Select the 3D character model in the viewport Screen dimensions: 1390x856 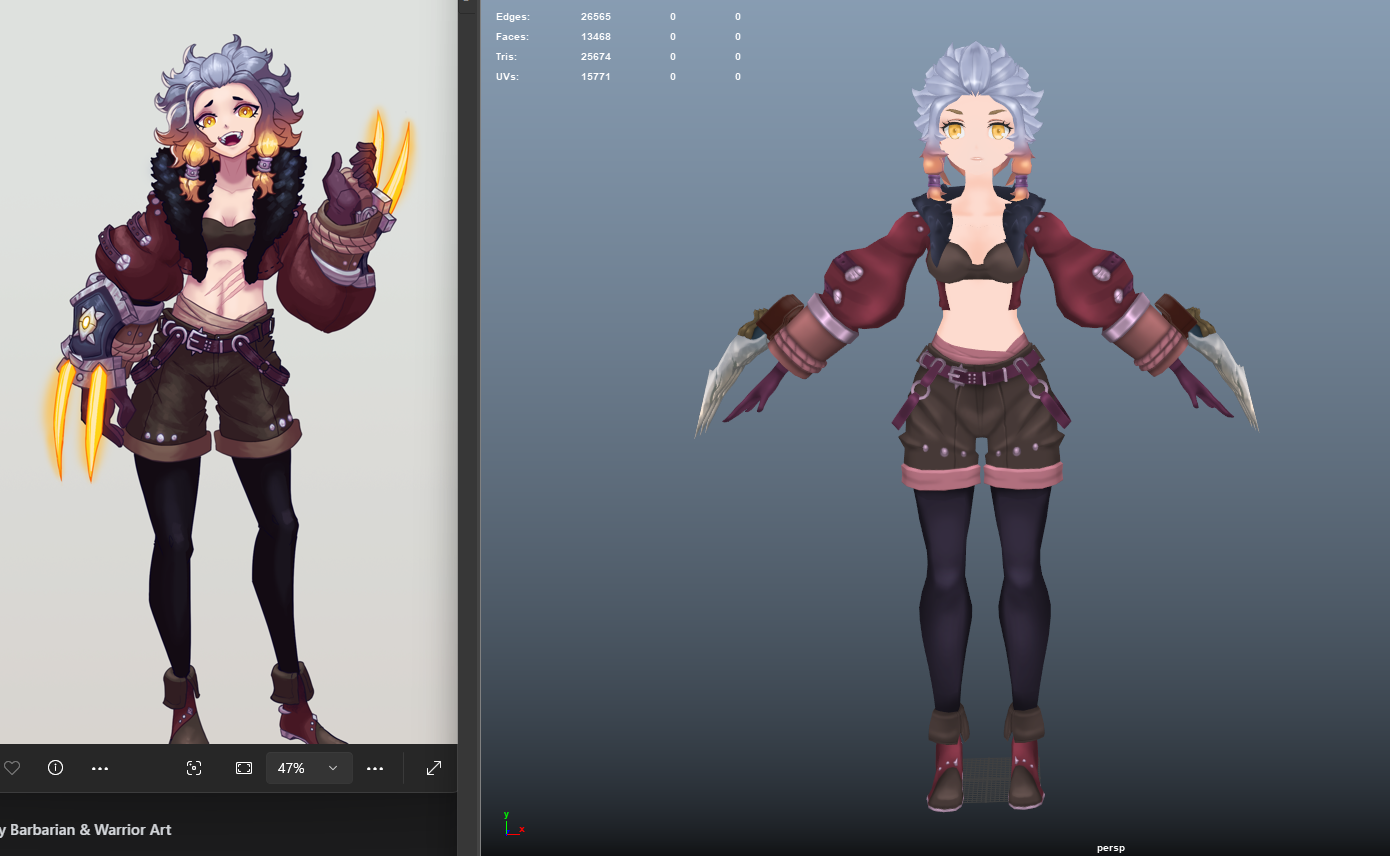pos(977,425)
